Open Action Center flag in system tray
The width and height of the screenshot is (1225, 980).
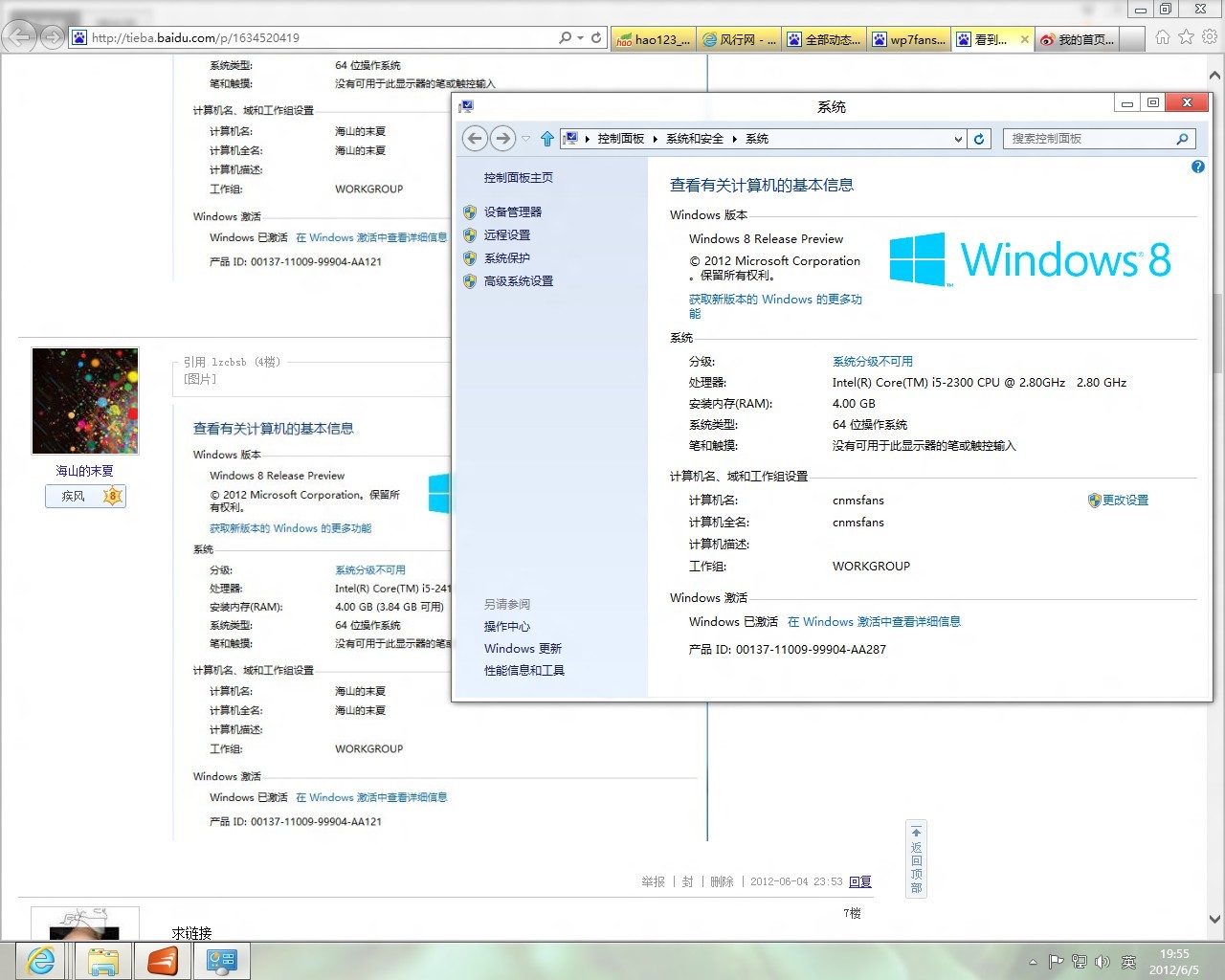pos(1057,962)
